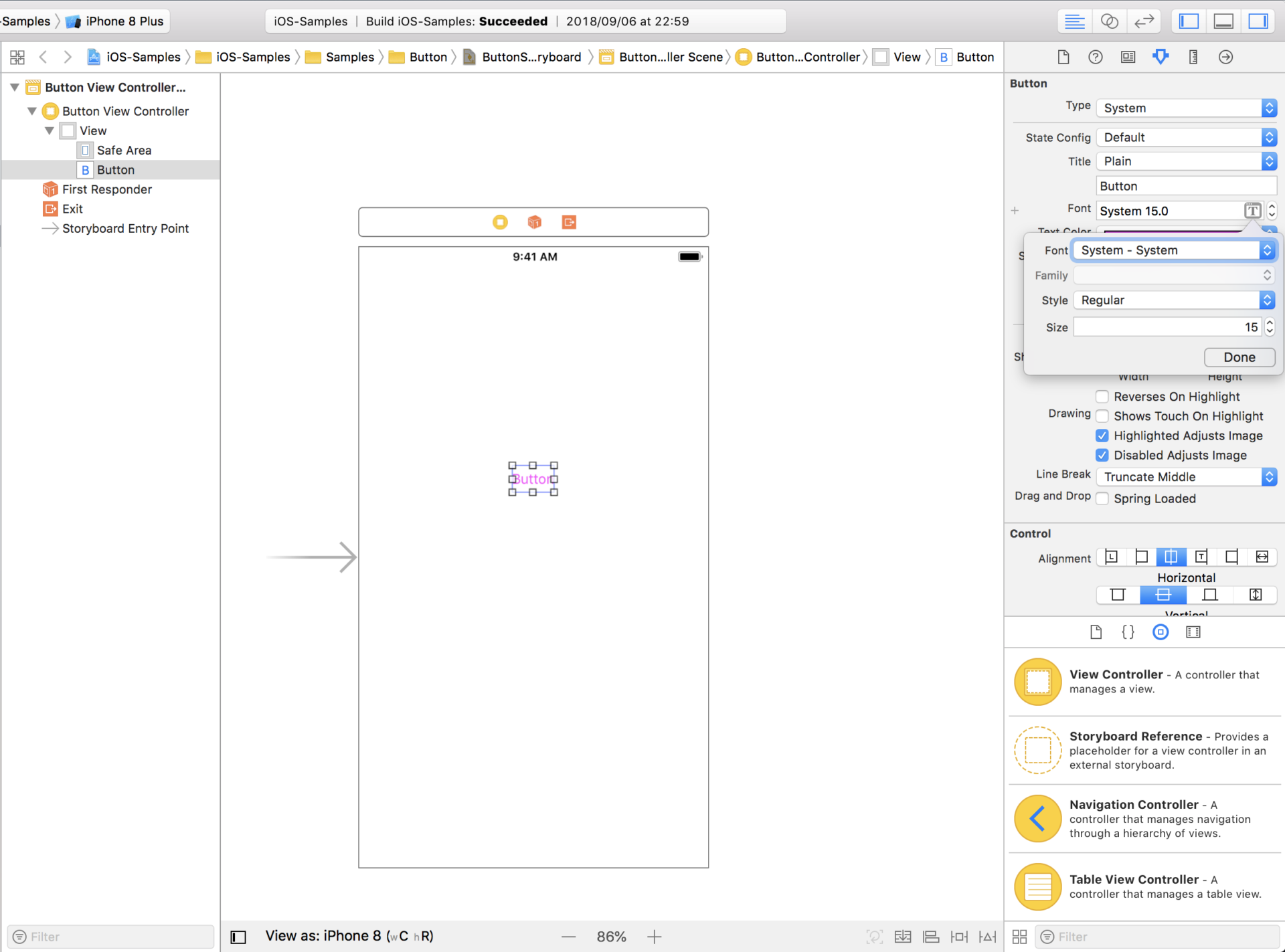Open Add New Constraints menu
1285x952 pixels.
tap(959, 937)
